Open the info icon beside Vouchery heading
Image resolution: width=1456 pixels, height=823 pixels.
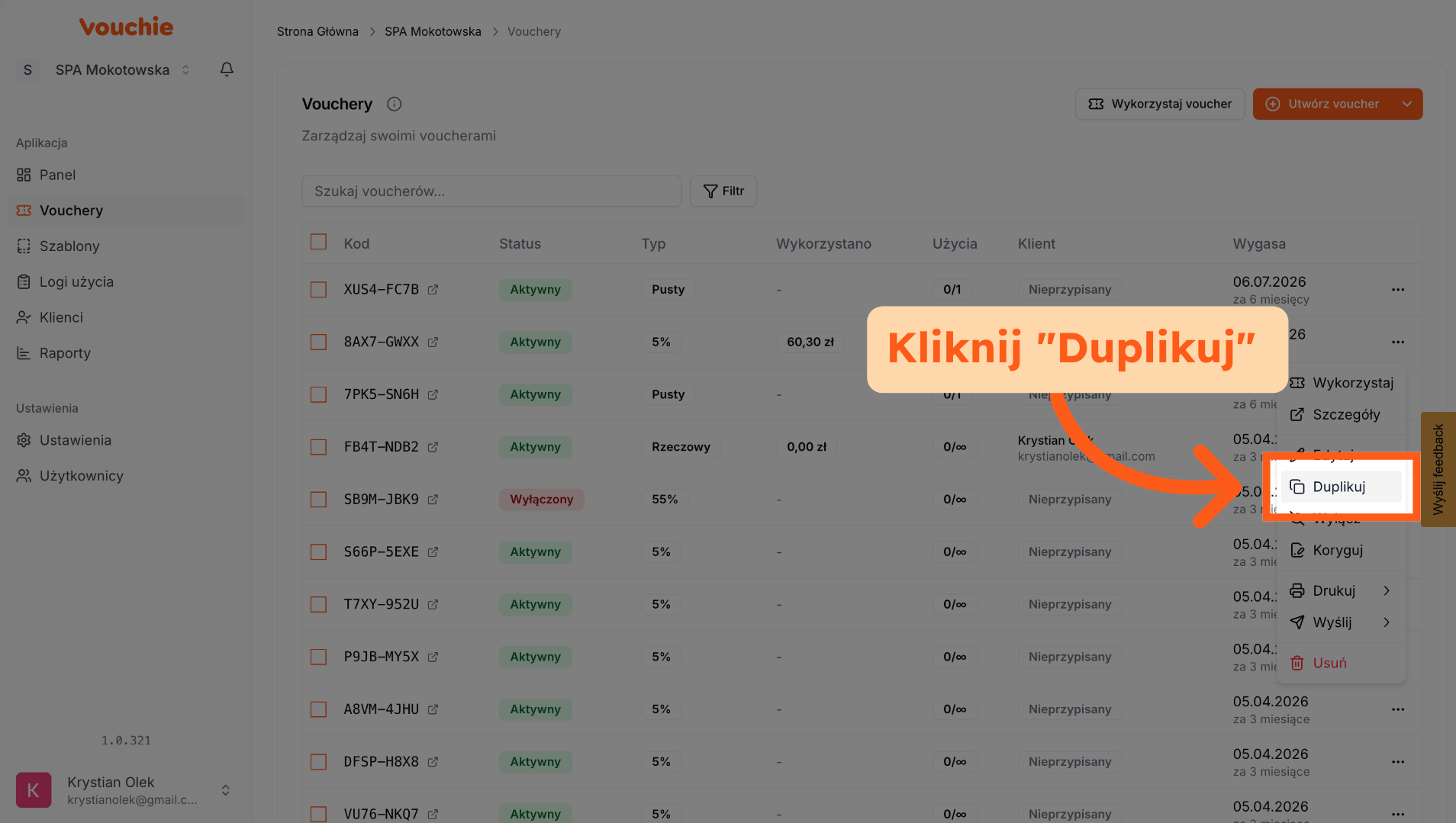tap(394, 104)
